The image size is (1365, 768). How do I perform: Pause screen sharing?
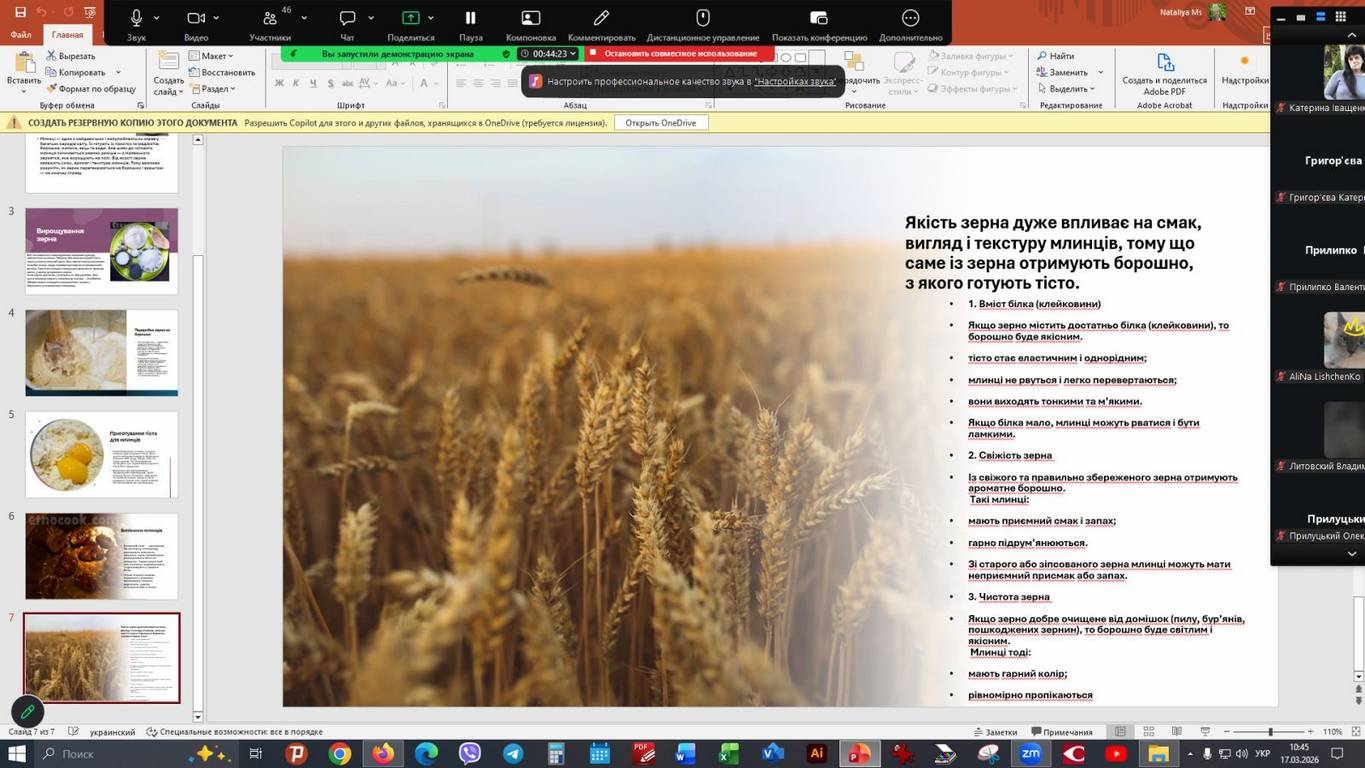tap(470, 19)
